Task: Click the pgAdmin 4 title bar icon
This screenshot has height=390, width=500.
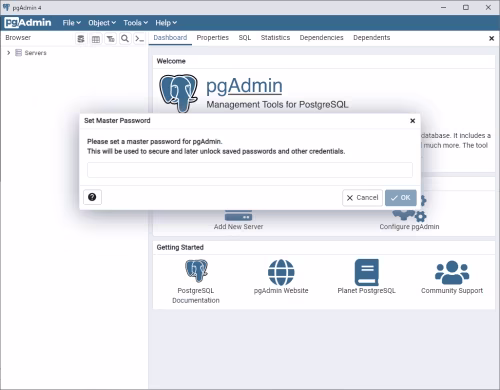Action: (6, 7)
